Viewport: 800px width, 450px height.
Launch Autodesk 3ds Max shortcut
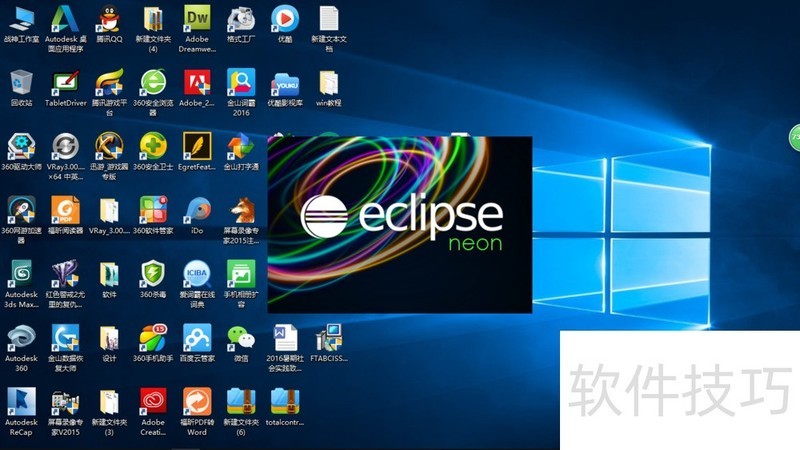[x=21, y=274]
